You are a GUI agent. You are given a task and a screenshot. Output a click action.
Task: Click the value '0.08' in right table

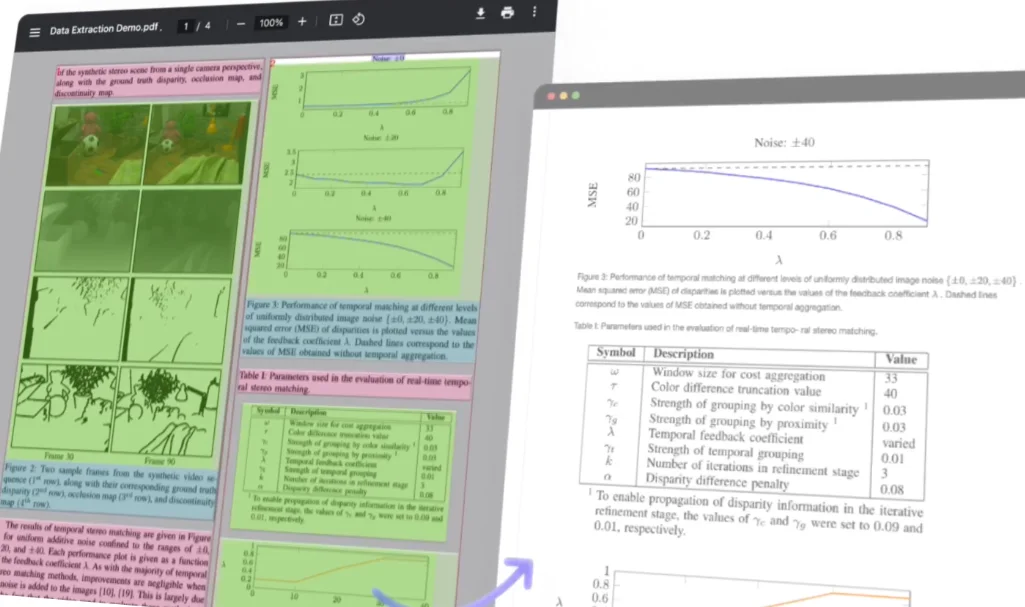pos(892,489)
